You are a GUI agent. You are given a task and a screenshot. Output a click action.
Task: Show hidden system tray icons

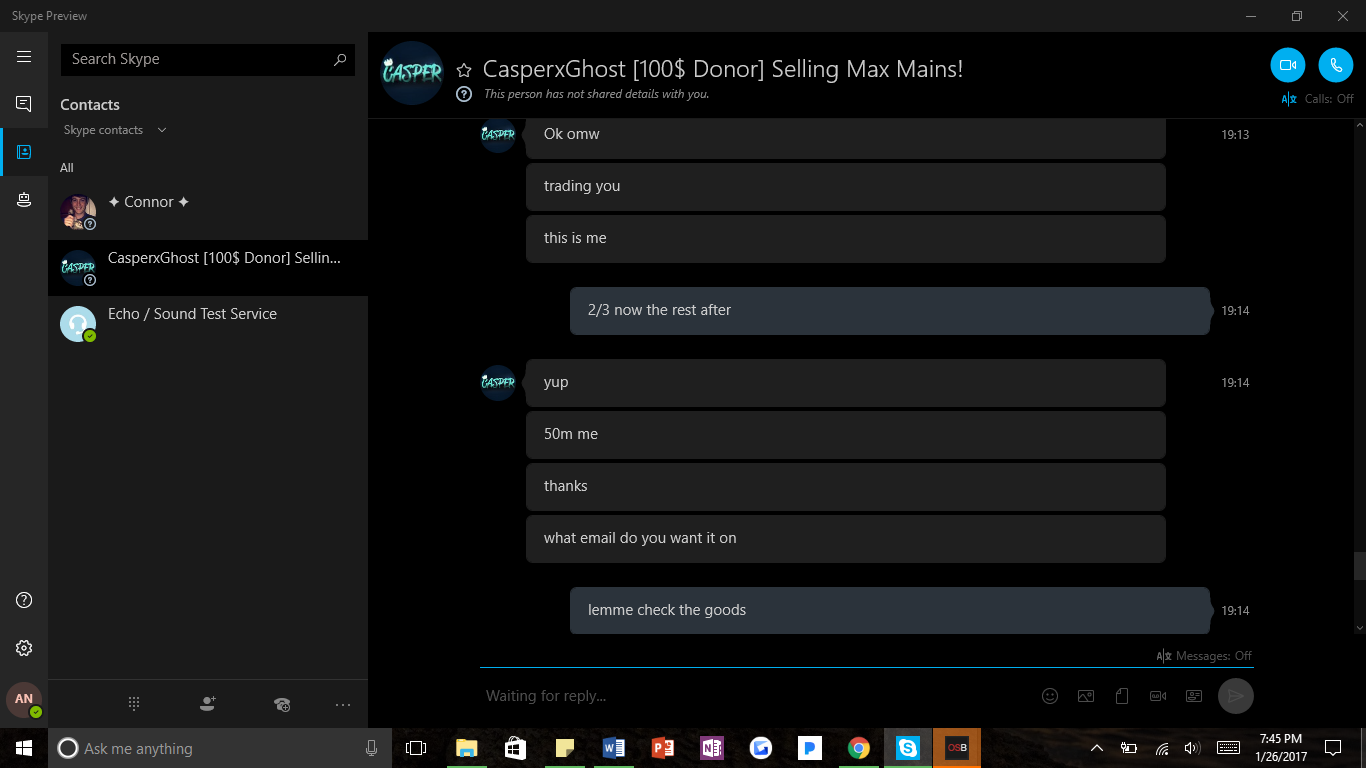click(x=1097, y=748)
